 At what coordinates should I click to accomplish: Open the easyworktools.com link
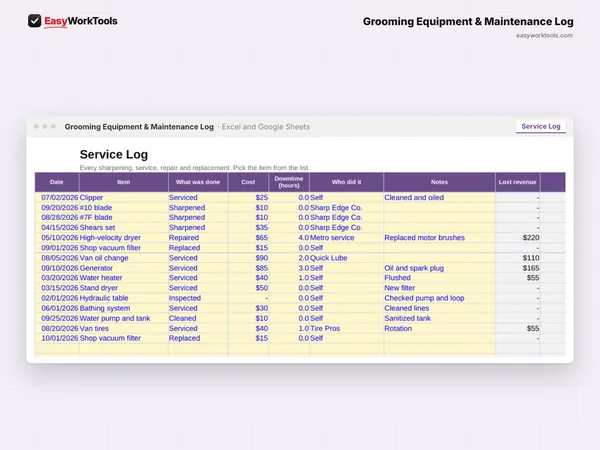click(x=544, y=36)
